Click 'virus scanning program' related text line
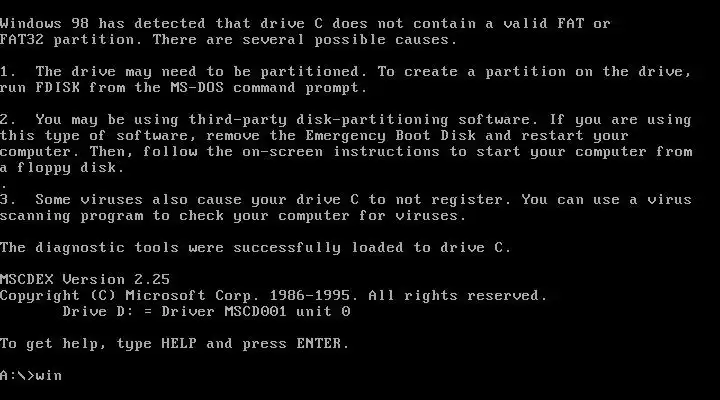 (x=233, y=216)
